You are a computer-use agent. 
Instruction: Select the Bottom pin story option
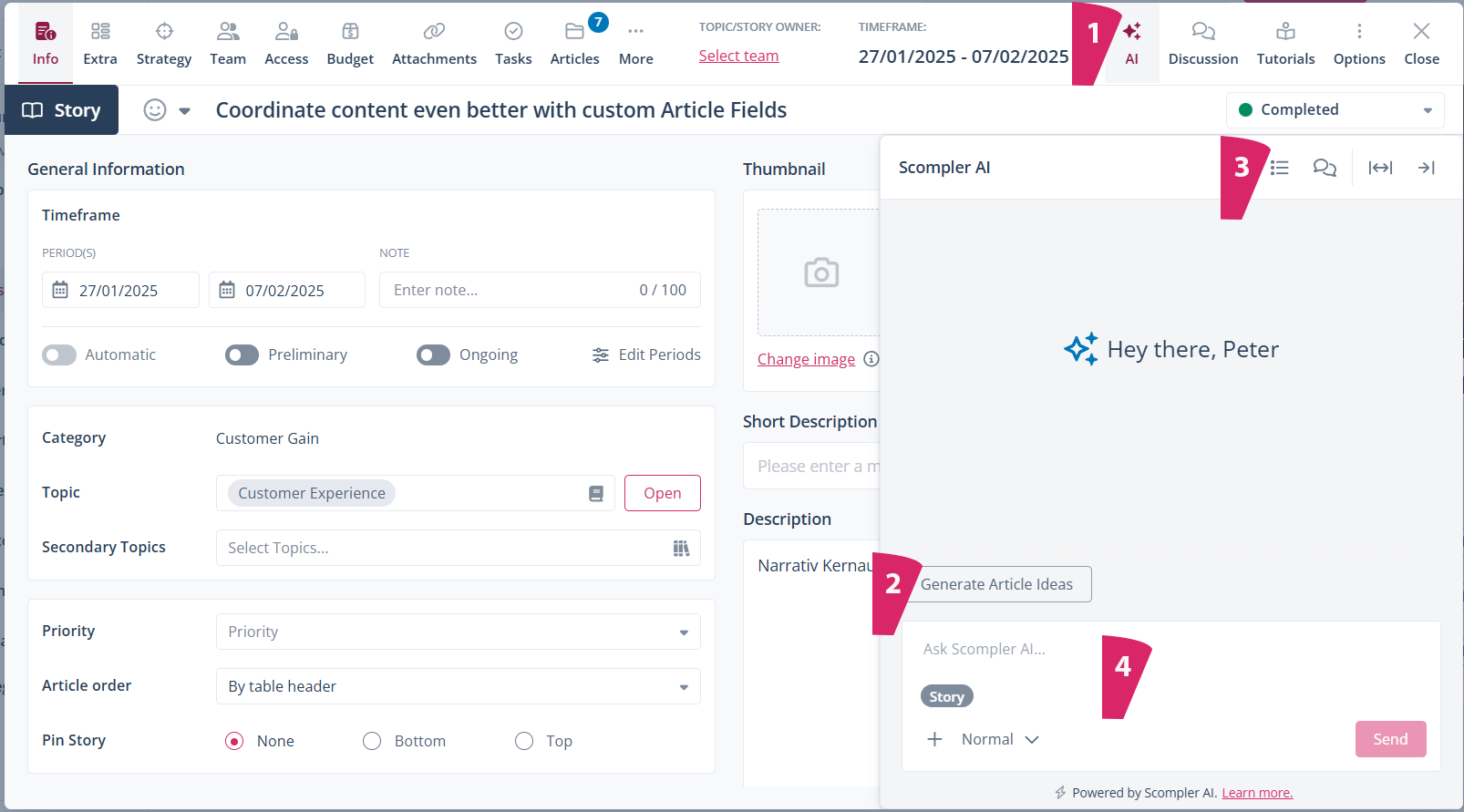pos(372,741)
